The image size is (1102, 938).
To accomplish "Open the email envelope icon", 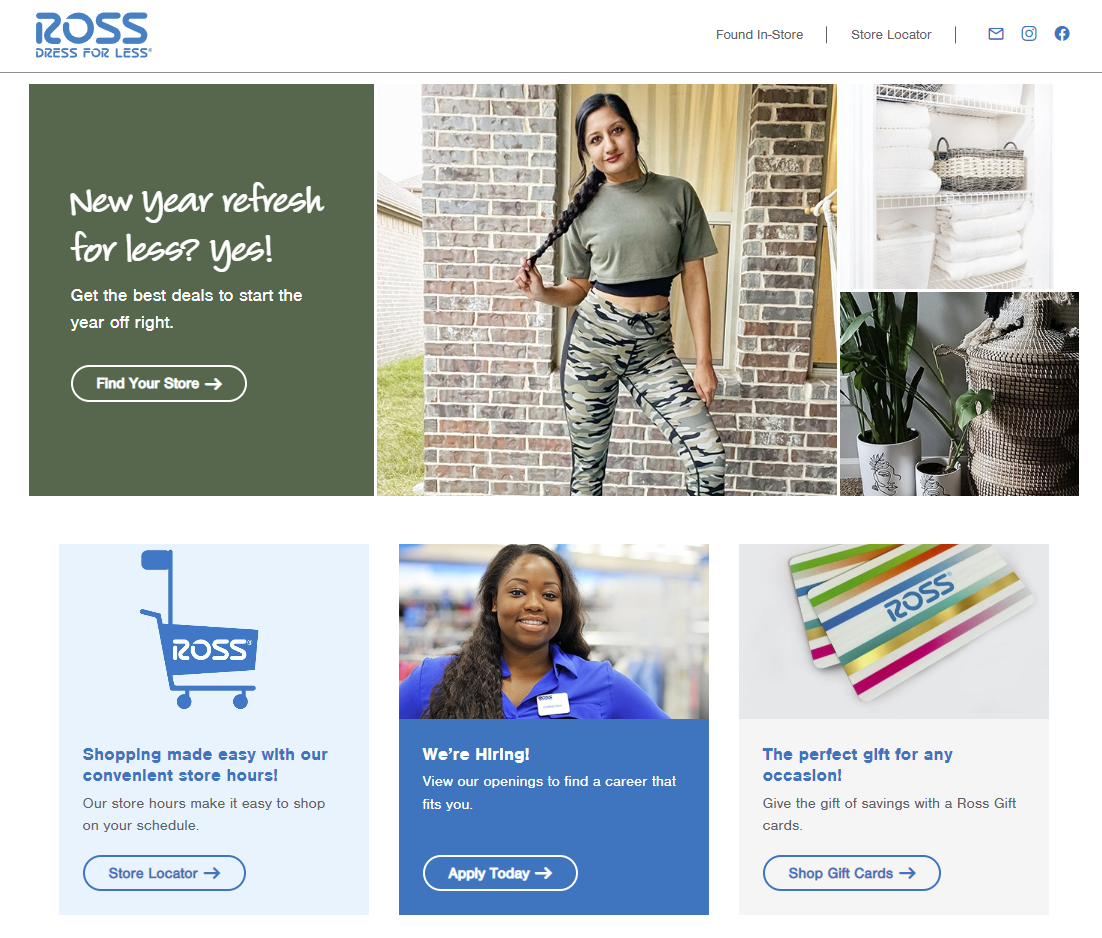I will point(995,34).
